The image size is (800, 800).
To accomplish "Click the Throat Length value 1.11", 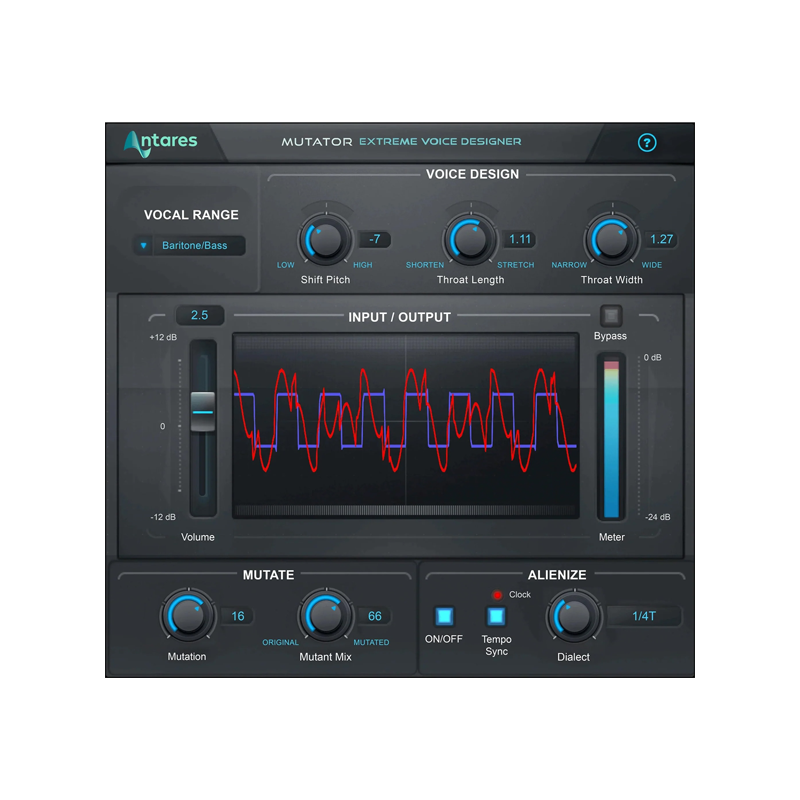I will 520,239.
